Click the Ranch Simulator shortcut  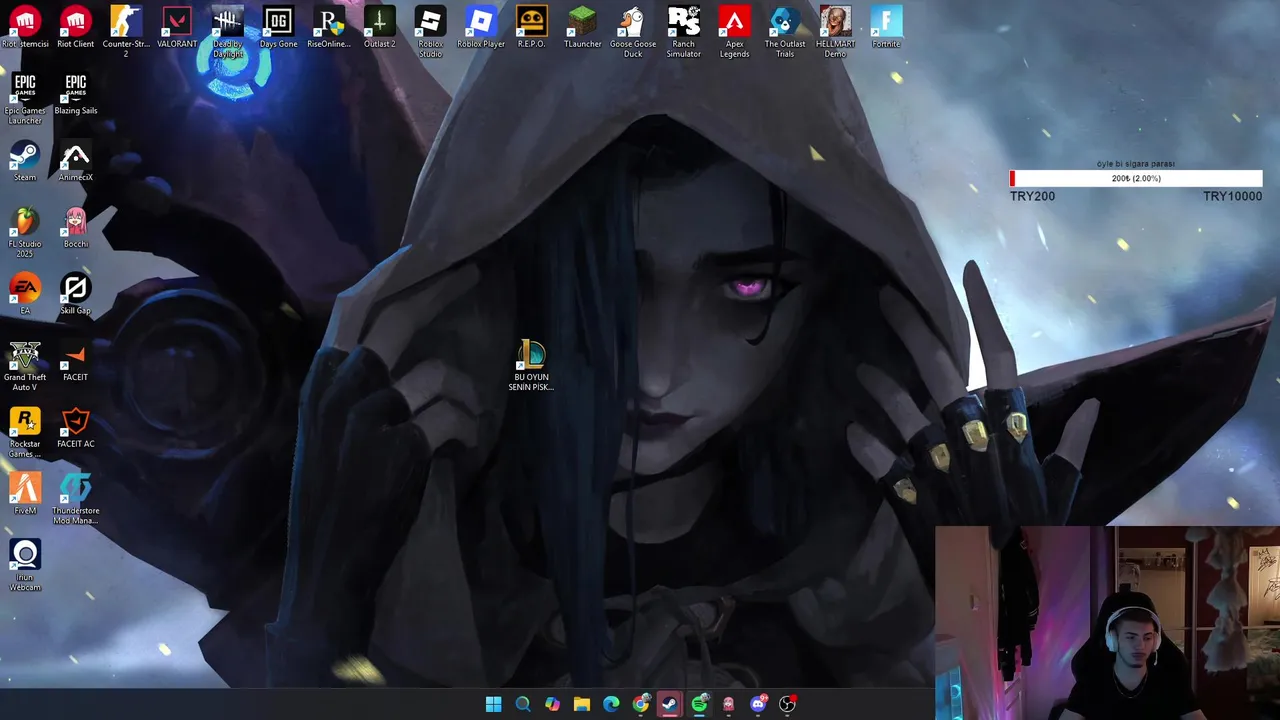click(684, 31)
